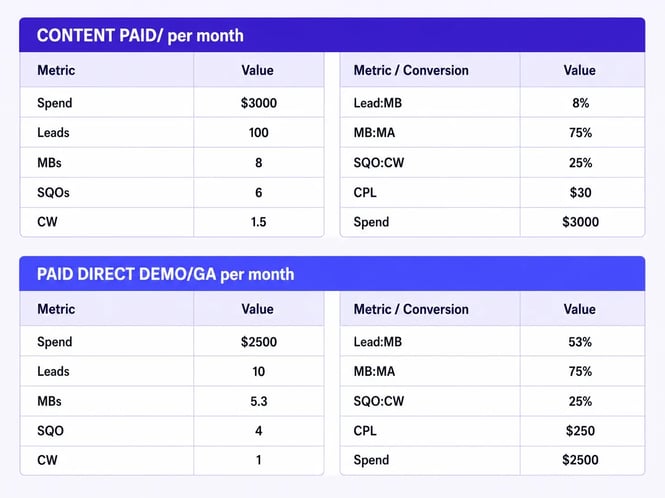Select the SQO:CW row label in Content Paid
Image resolution: width=665 pixels, height=498 pixels.
pyautogui.click(x=379, y=163)
